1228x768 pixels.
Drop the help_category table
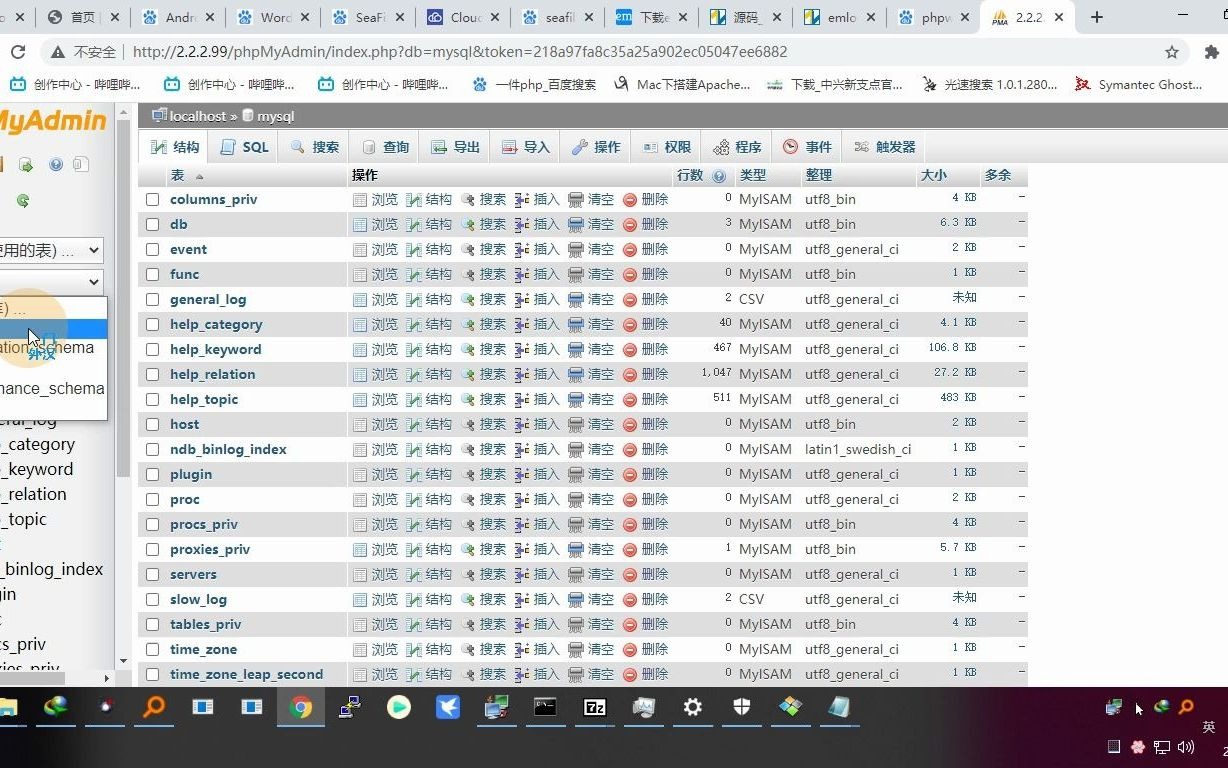pyautogui.click(x=645, y=324)
